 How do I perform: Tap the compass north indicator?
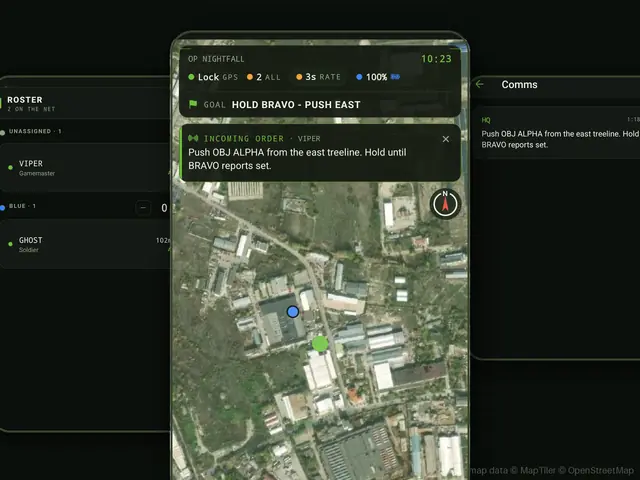(x=445, y=204)
